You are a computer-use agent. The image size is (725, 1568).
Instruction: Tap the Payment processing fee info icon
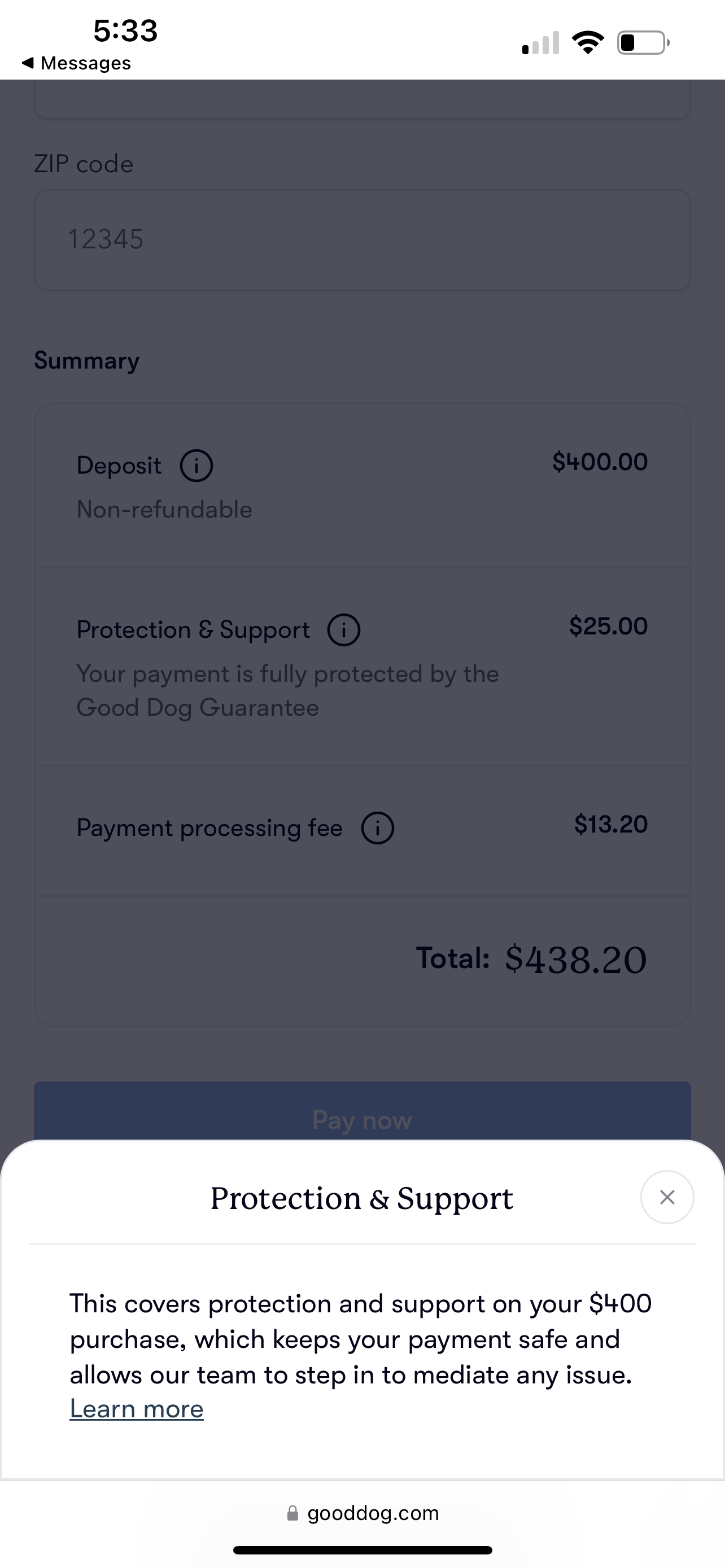(x=378, y=828)
